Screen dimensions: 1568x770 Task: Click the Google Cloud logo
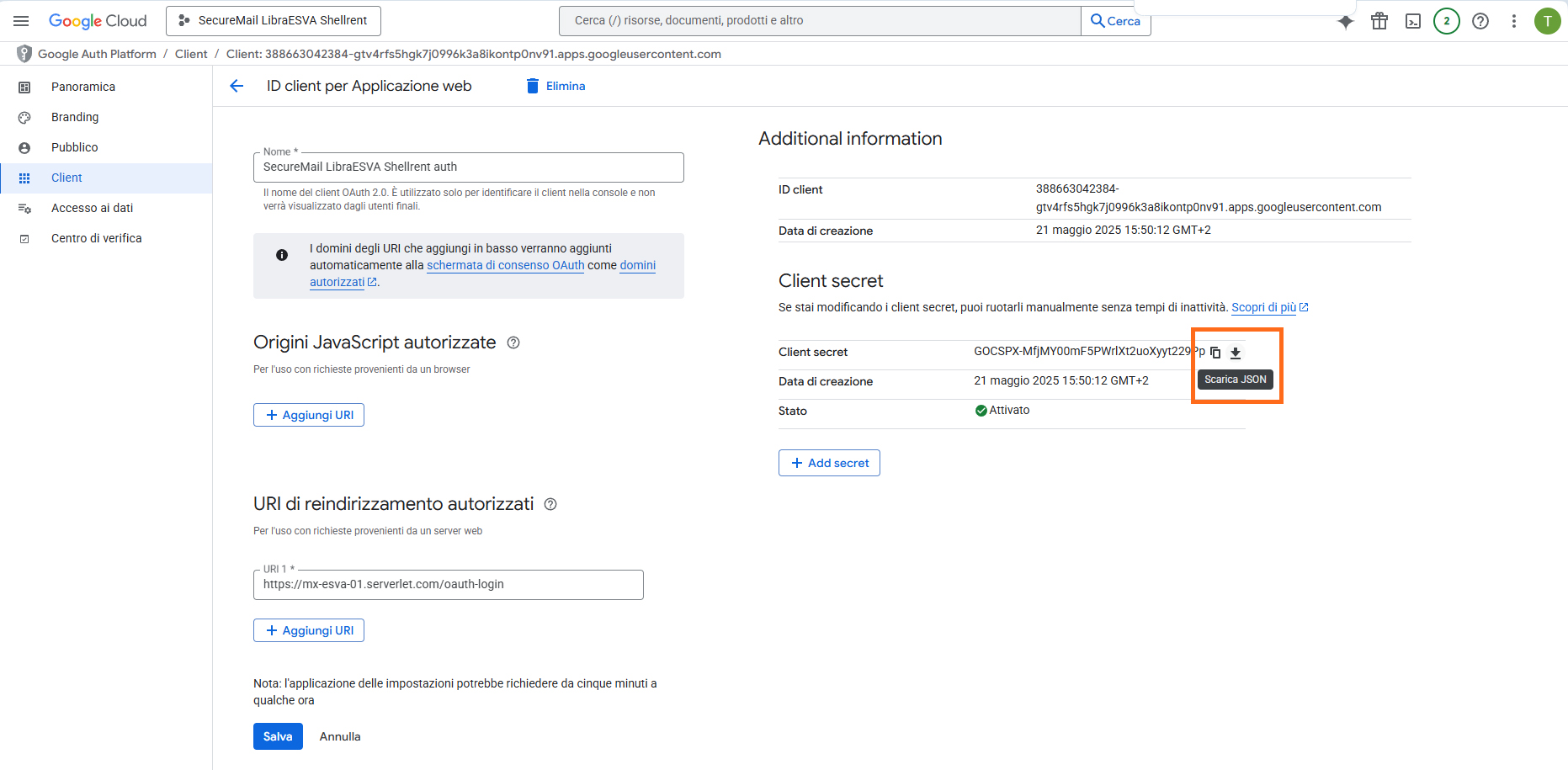click(x=98, y=21)
